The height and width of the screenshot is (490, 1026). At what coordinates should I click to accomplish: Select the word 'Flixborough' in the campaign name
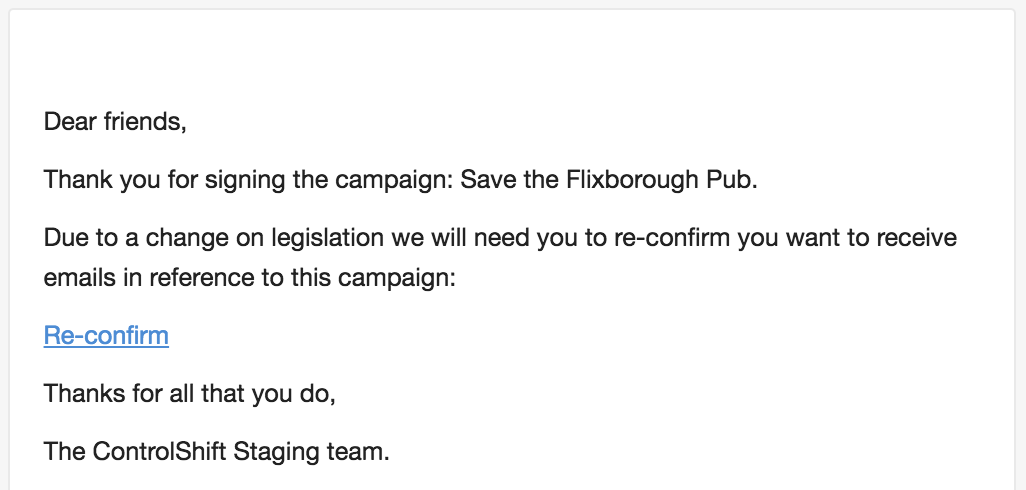[622, 180]
